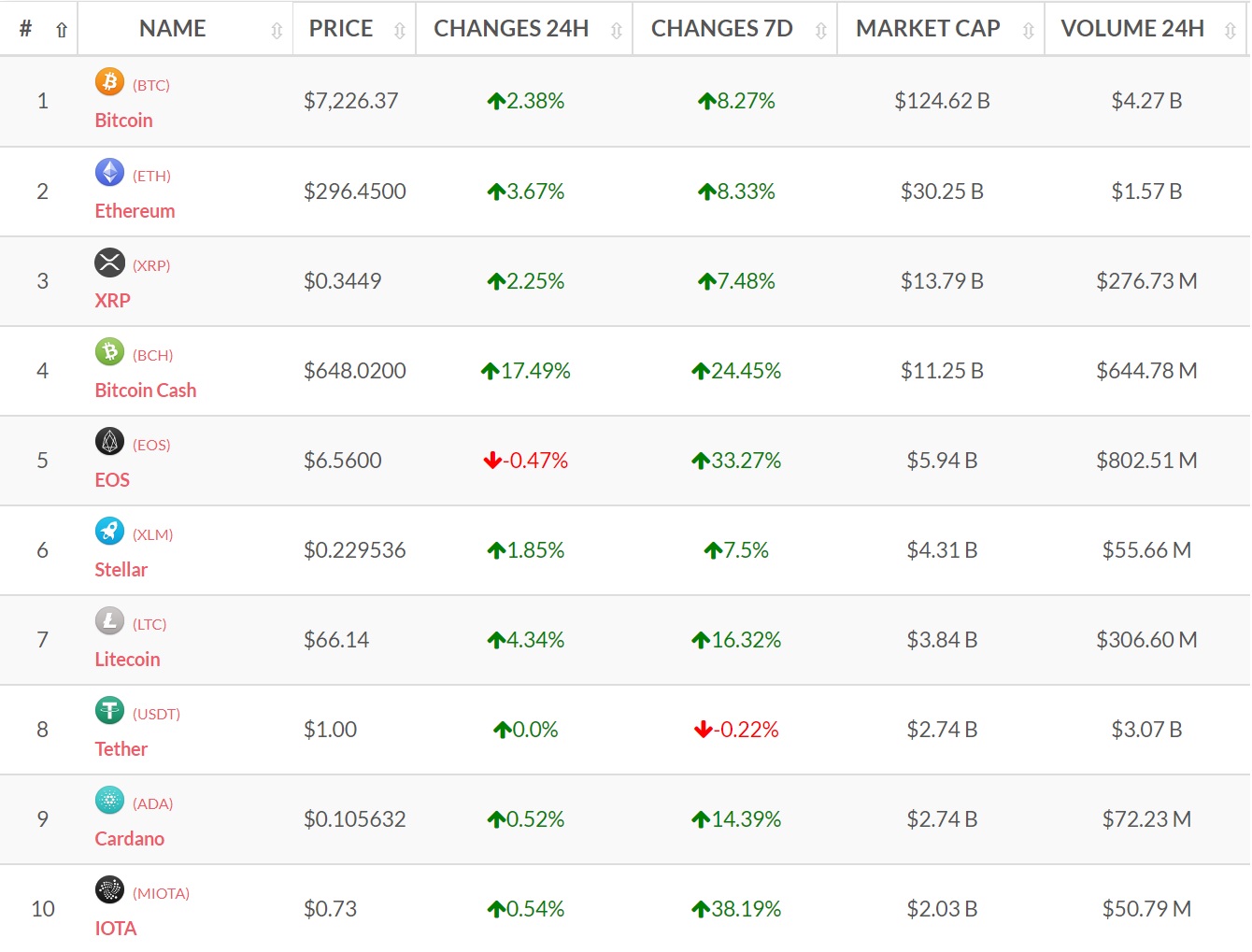This screenshot has height=952, width=1252.
Task: Select Litecoin 7d change 16.32%
Action: (x=736, y=640)
